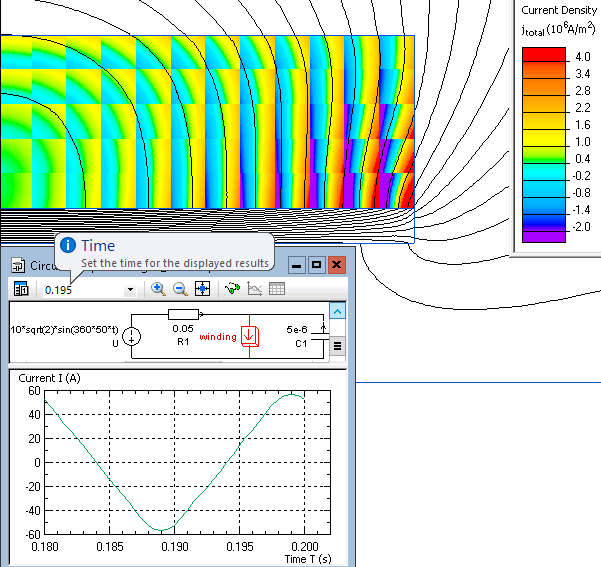Click the 'Current Density' legend title
The width and height of the screenshot is (601, 567).
tap(559, 10)
